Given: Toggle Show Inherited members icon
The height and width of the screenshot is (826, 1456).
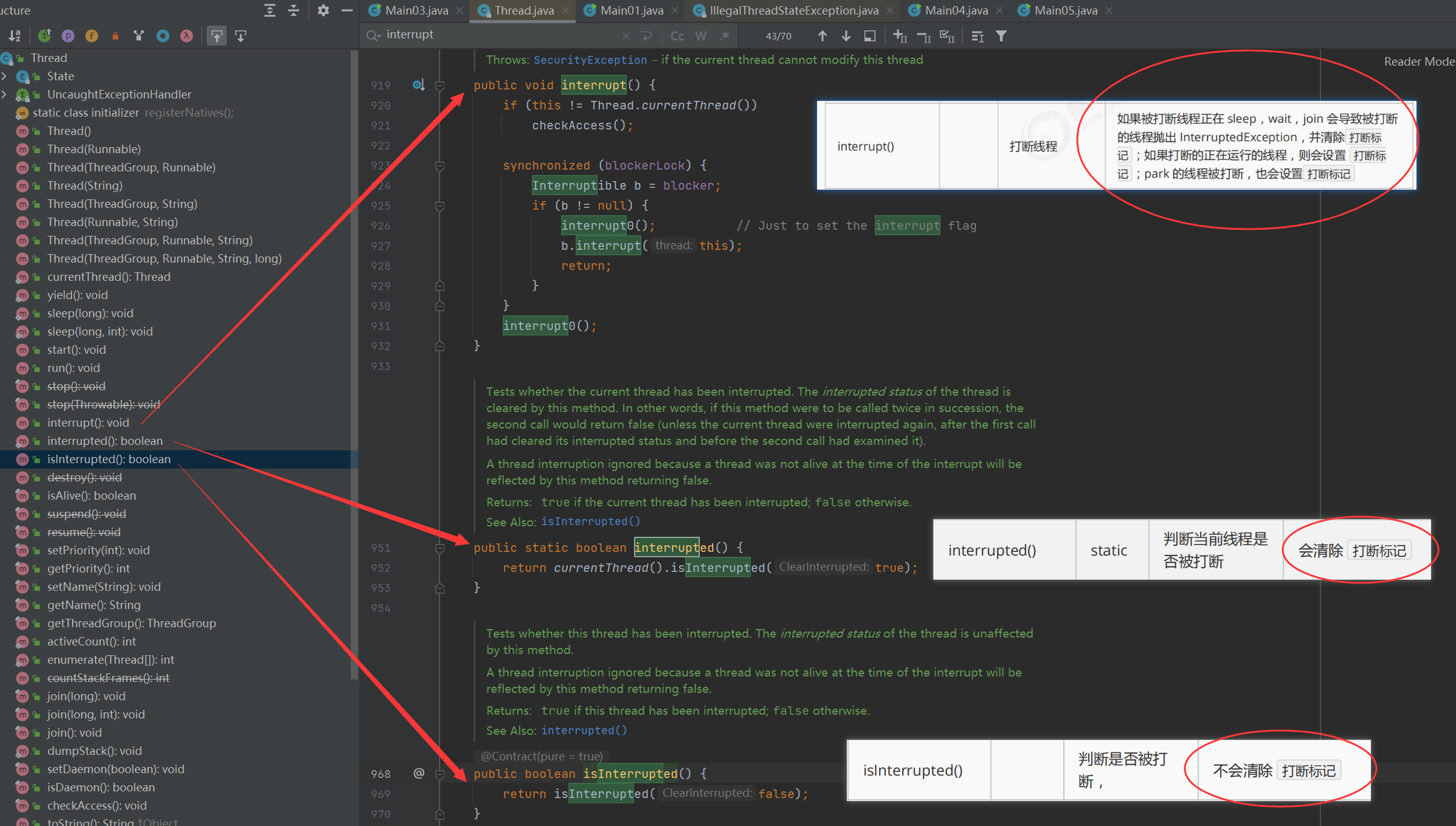Looking at the screenshot, I should (x=44, y=36).
